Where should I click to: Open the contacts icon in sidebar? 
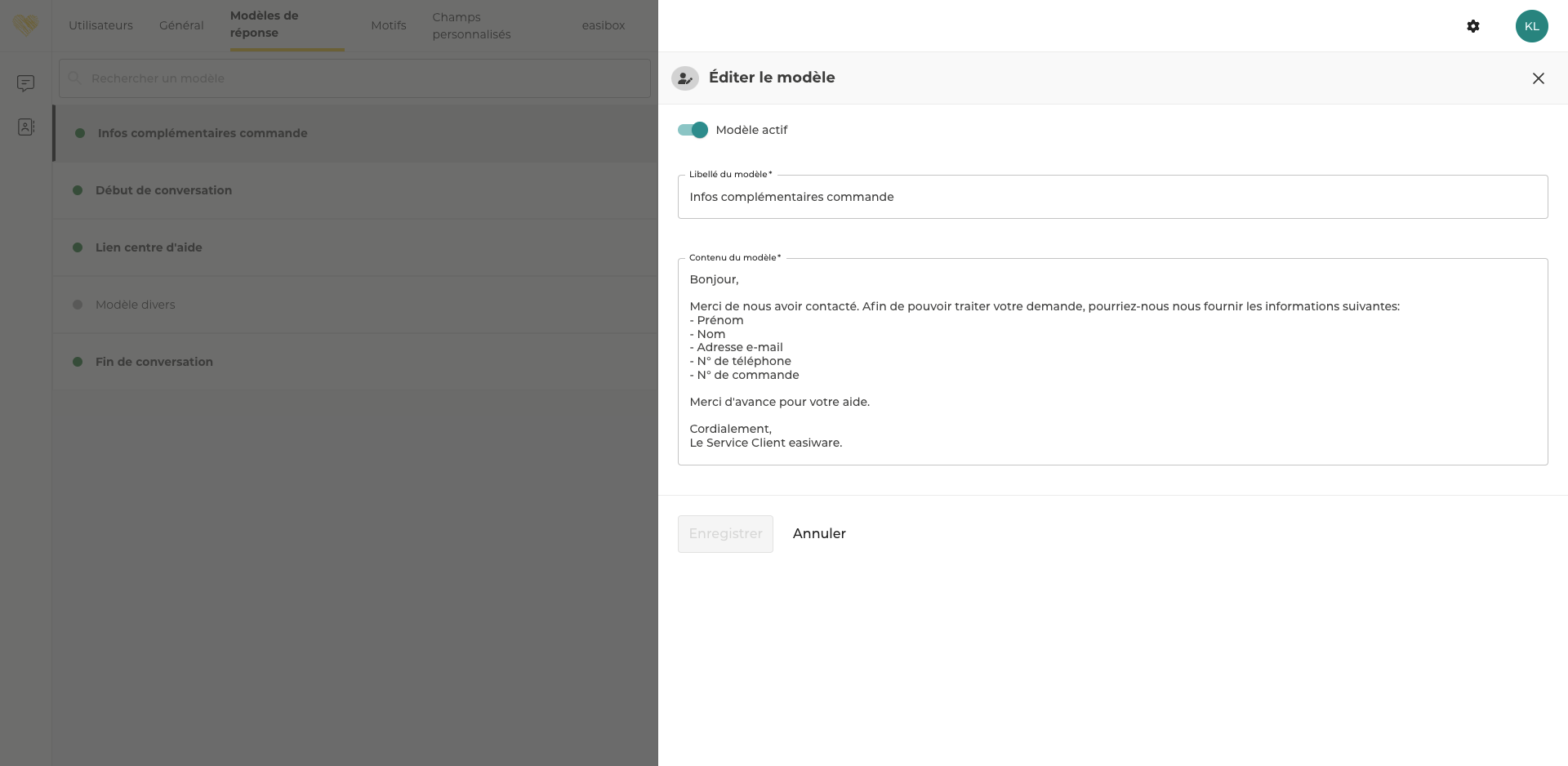[x=26, y=127]
